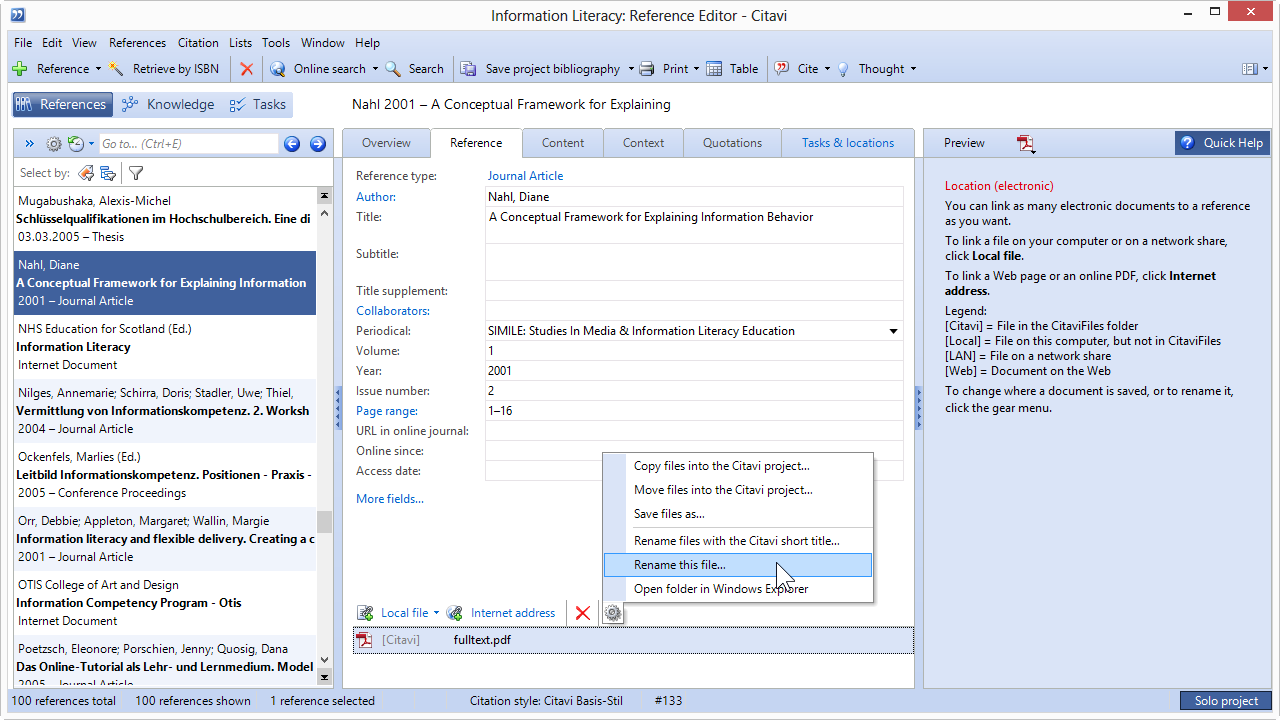
Task: Switch to the Knowledge workspace
Action: (x=167, y=104)
